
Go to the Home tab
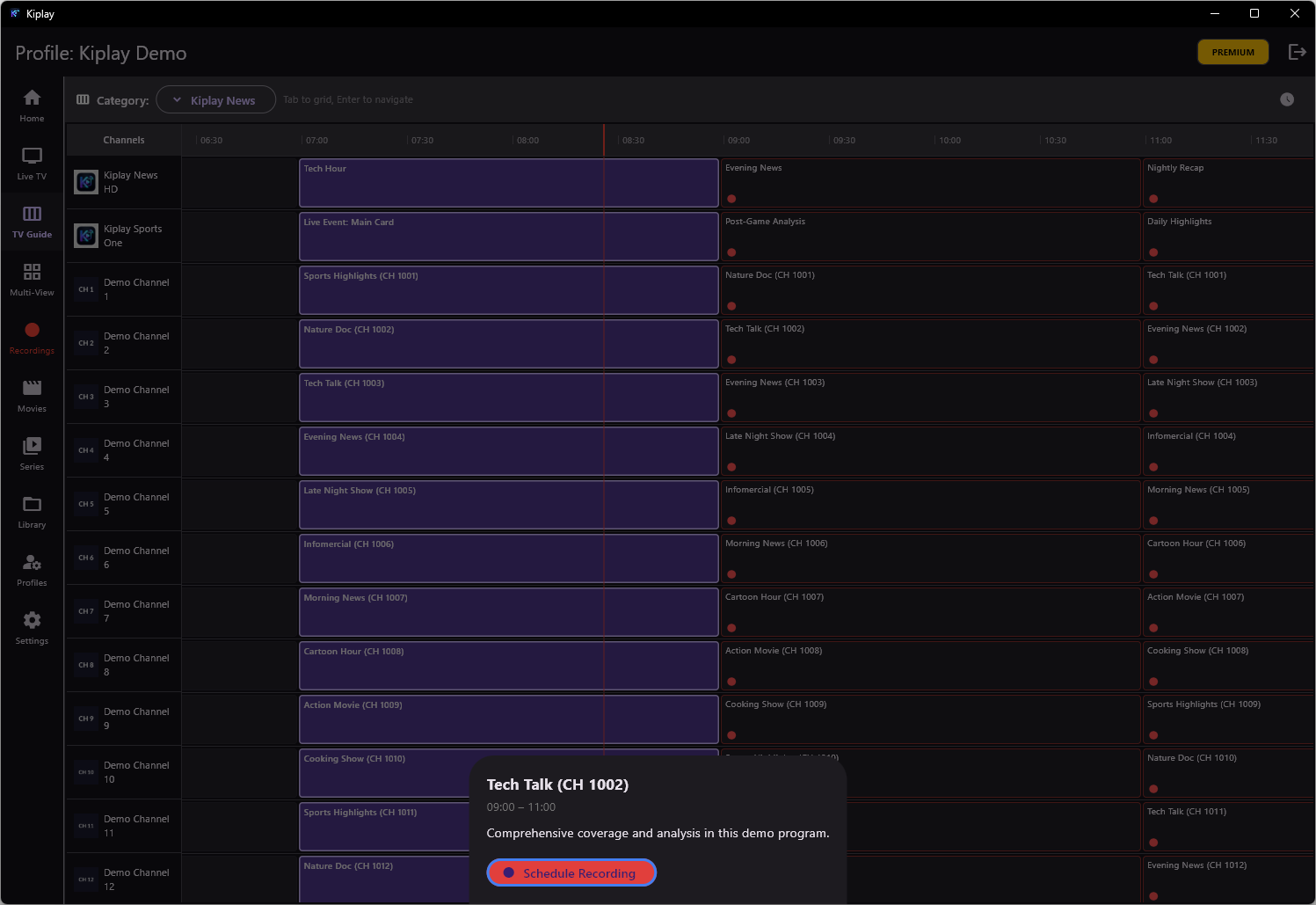pyautogui.click(x=32, y=105)
